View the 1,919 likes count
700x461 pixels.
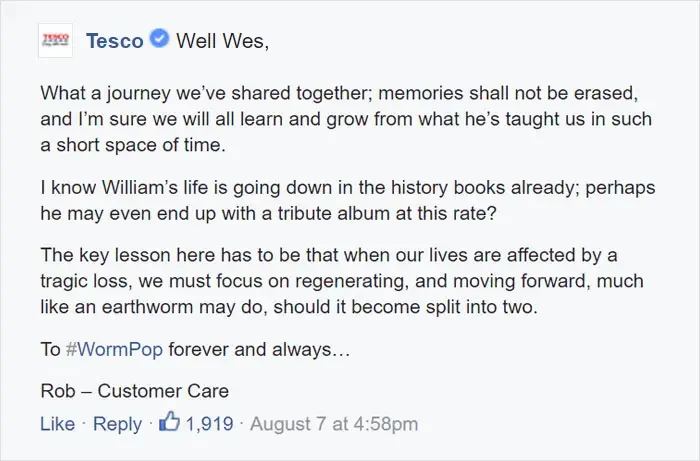[209, 424]
